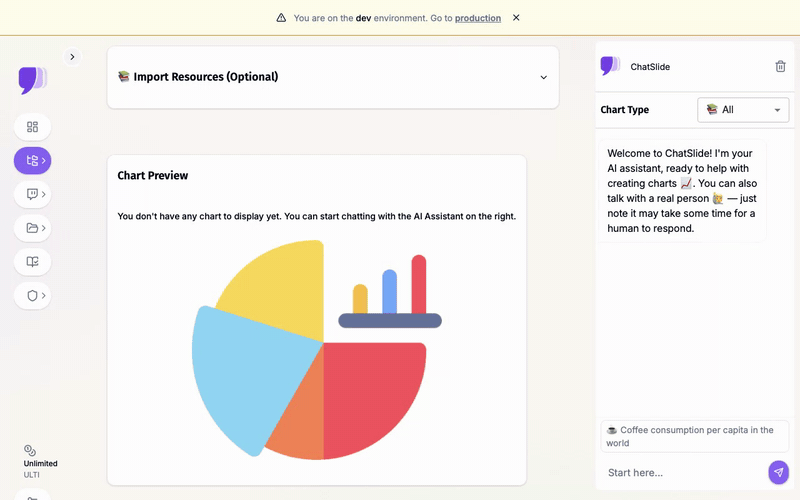The width and height of the screenshot is (800, 500).
Task: Focus the Start here message input
Action: (x=684, y=472)
